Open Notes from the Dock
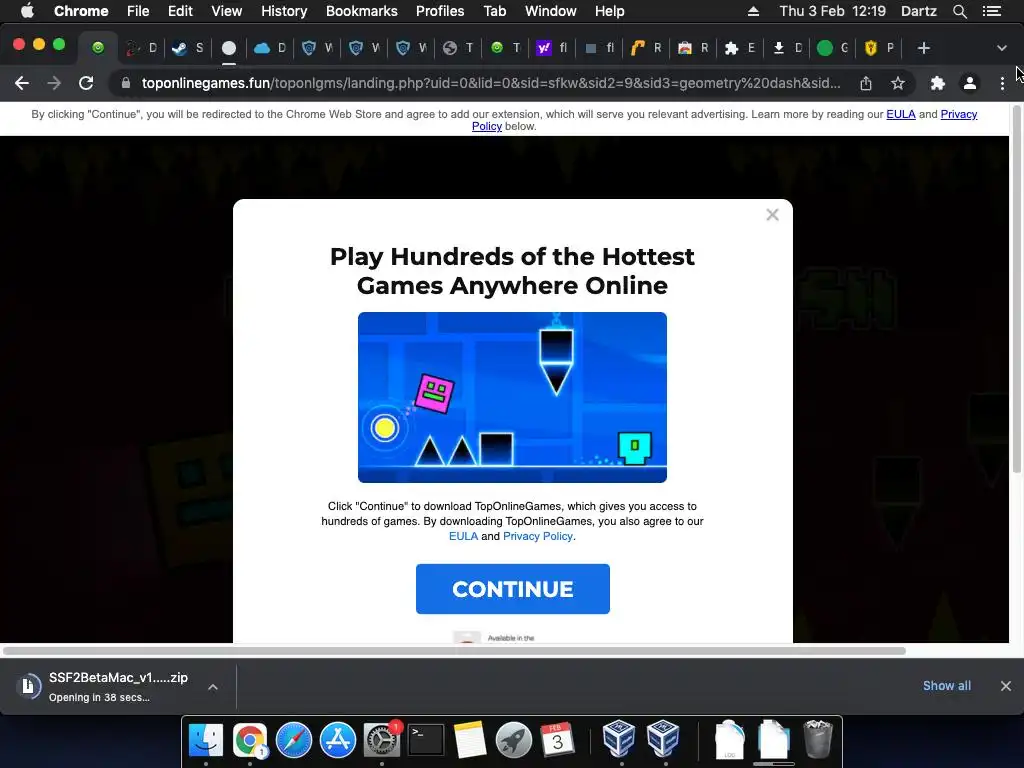 pyautogui.click(x=470, y=740)
